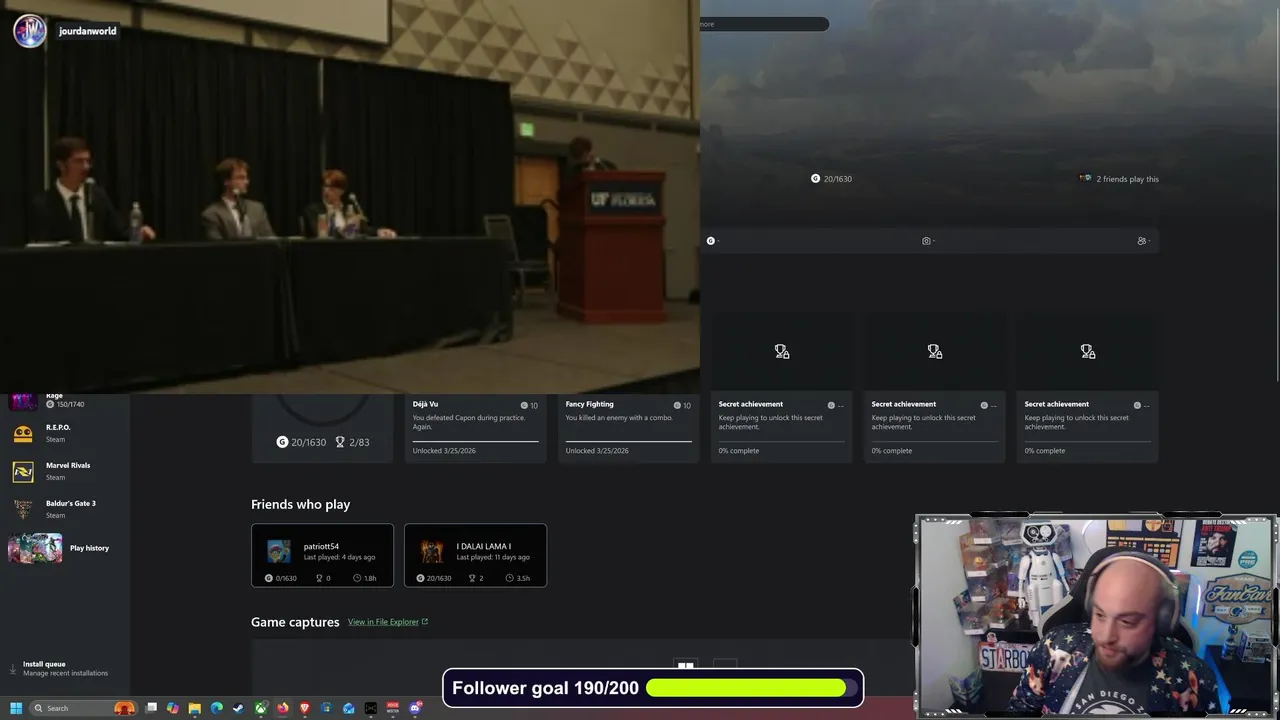Click the '2 friends play this' label
This screenshot has width=1280, height=720.
1127,179
